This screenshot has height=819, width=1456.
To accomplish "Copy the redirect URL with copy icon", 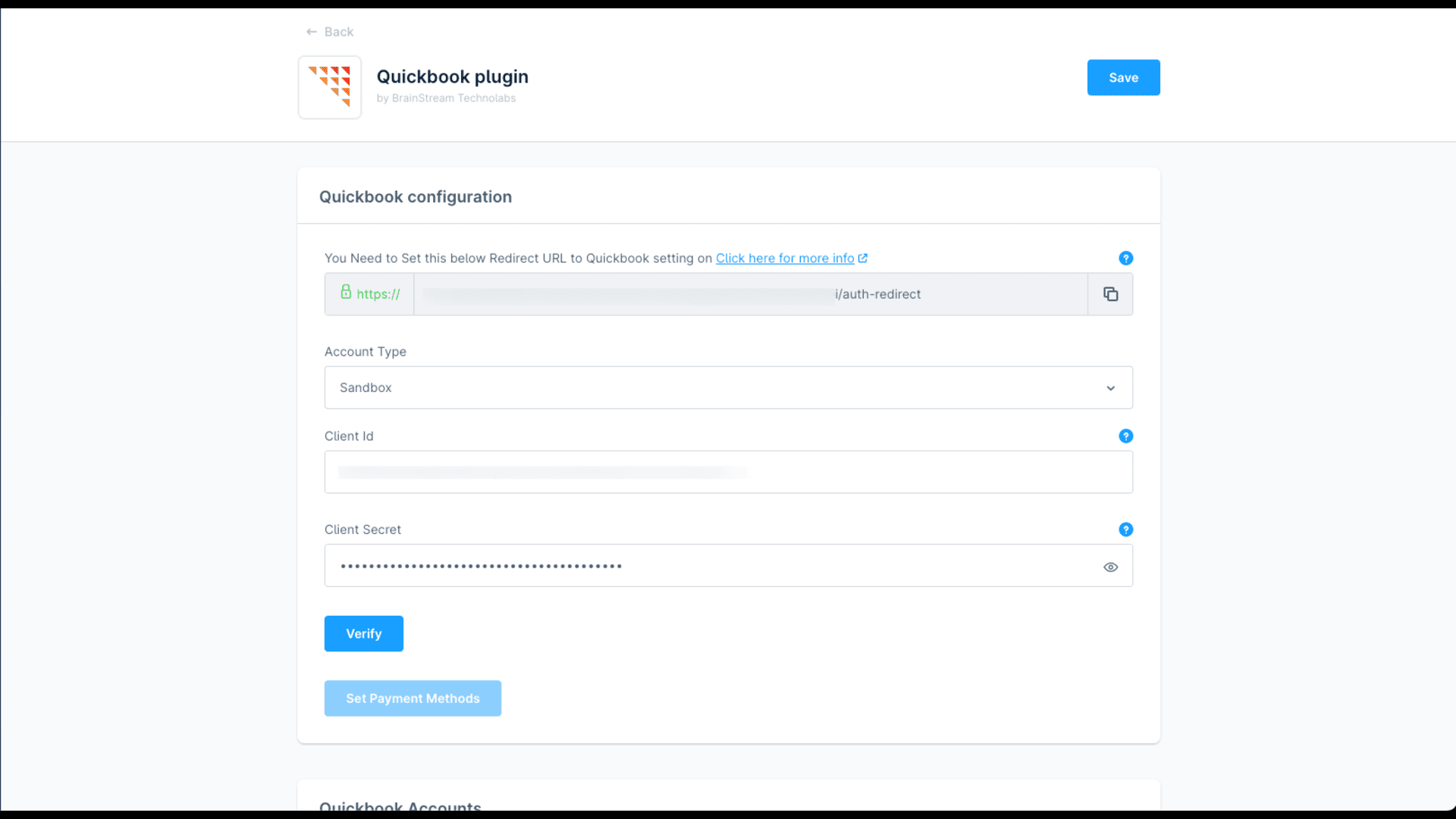I will click(x=1110, y=294).
